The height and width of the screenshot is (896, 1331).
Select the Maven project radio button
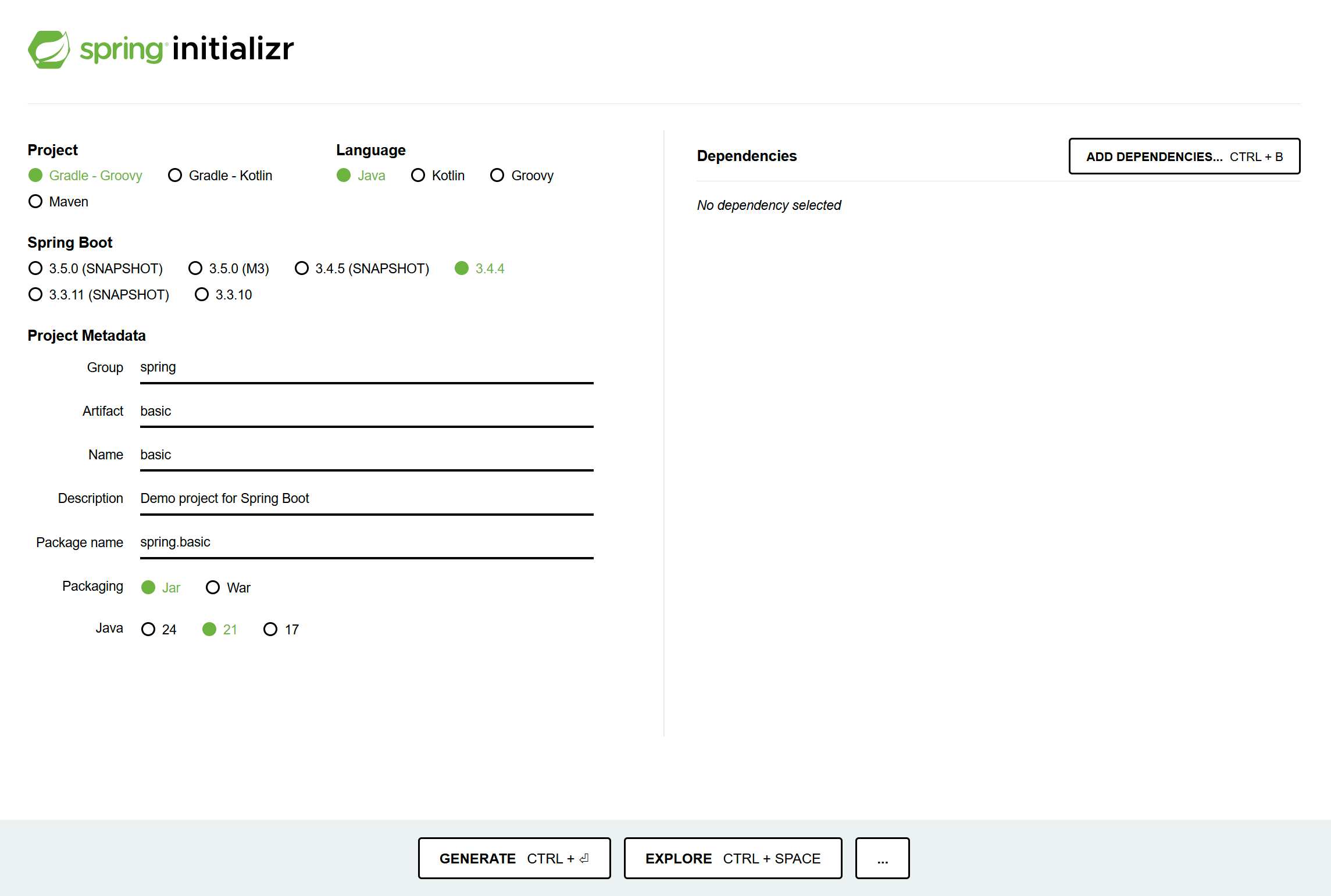(x=35, y=202)
